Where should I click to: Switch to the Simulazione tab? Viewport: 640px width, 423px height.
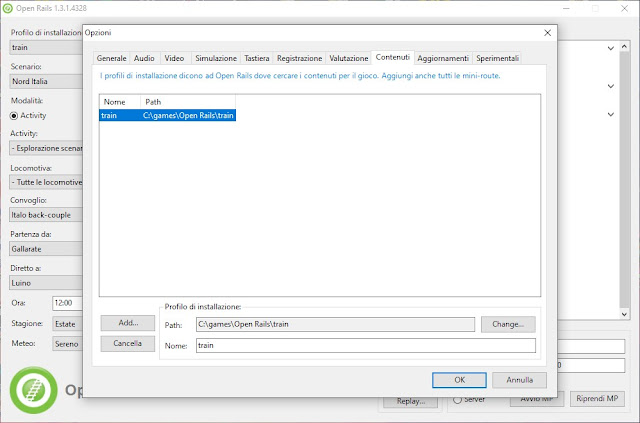pyautogui.click(x=216, y=58)
